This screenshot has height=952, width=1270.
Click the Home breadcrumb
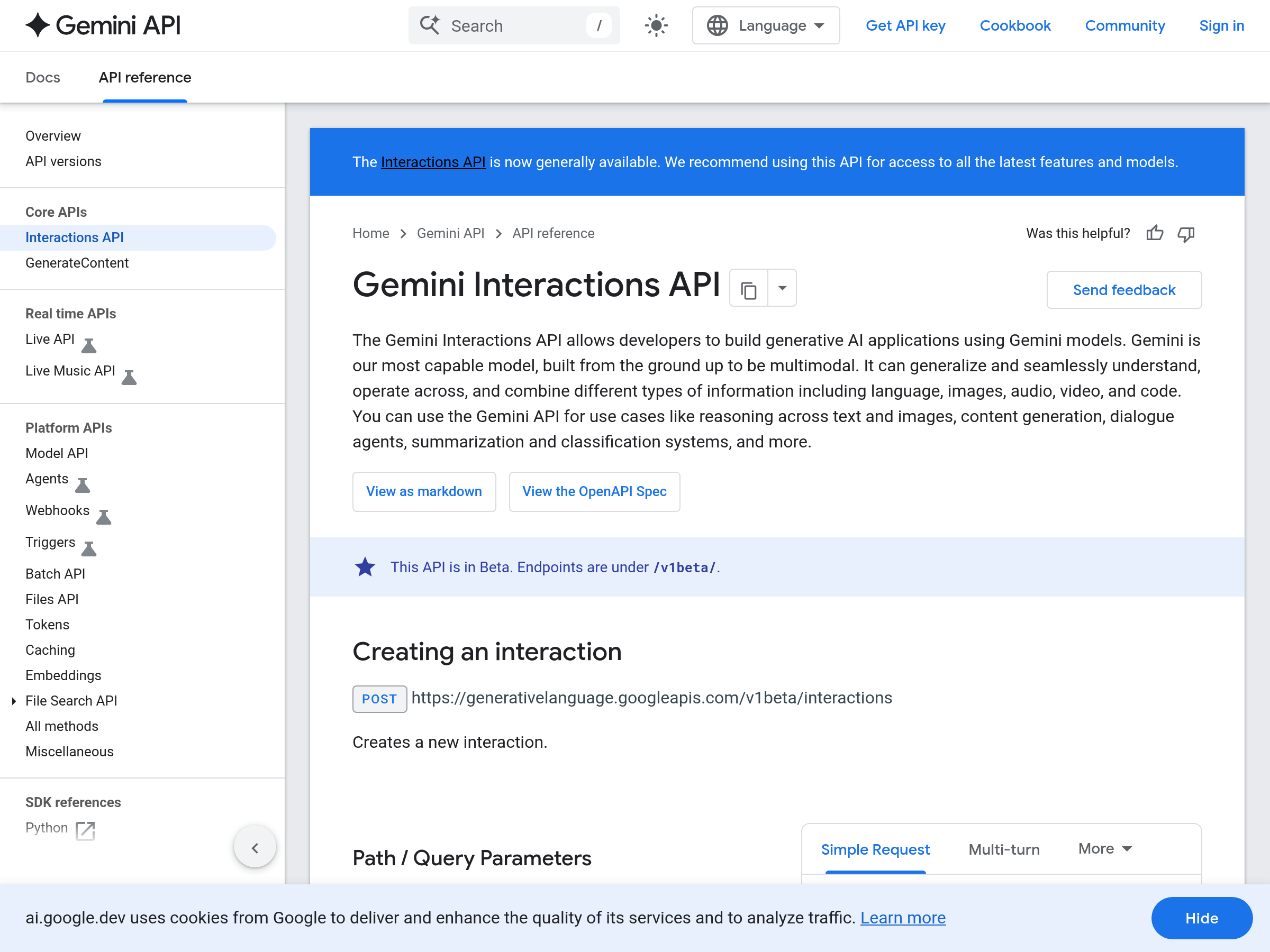370,233
